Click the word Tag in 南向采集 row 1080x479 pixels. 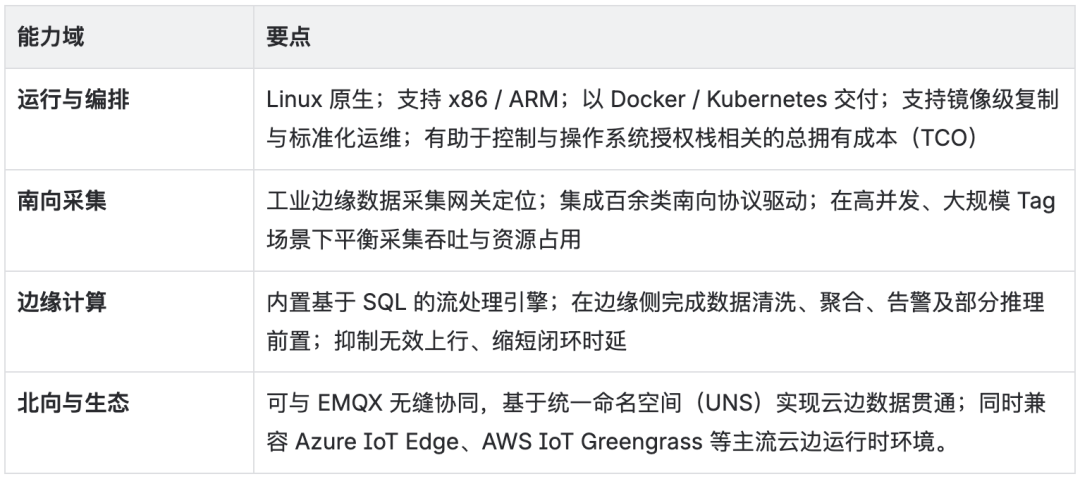coord(1036,202)
